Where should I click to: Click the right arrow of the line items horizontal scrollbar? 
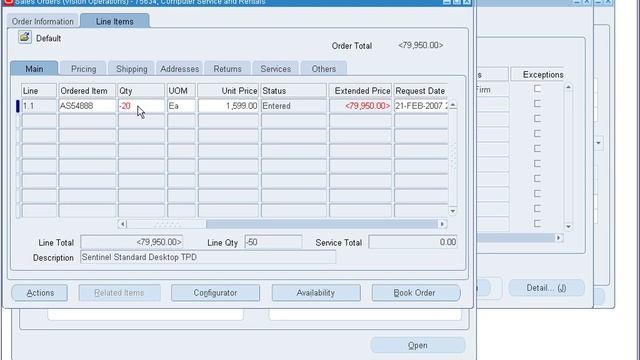point(442,224)
